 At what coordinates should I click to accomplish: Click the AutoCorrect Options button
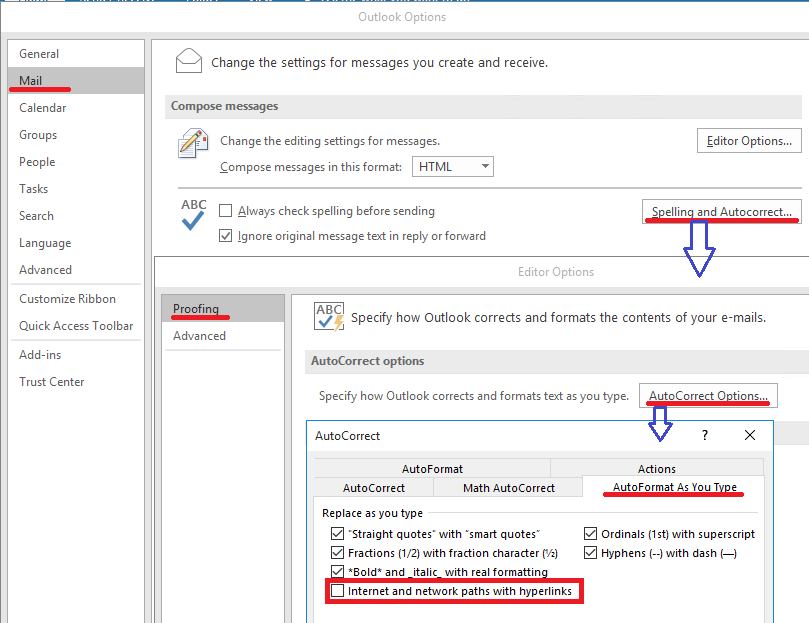point(708,396)
